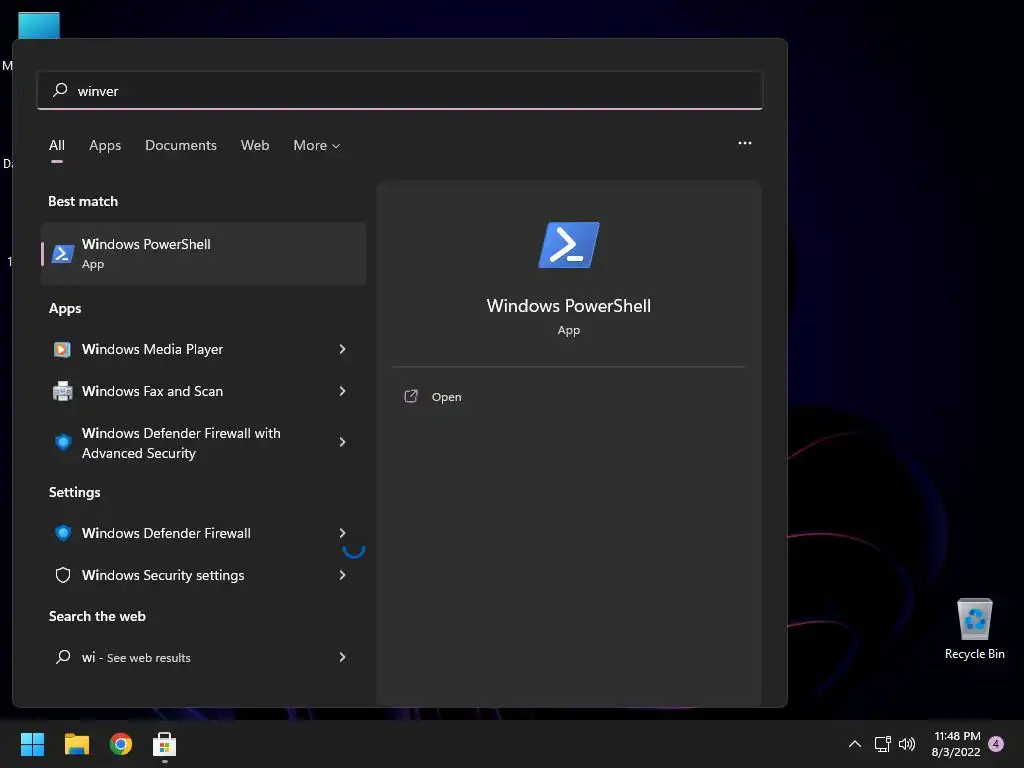1024x768 pixels.
Task: Click the Windows Security settings shield icon
Action: 63,575
